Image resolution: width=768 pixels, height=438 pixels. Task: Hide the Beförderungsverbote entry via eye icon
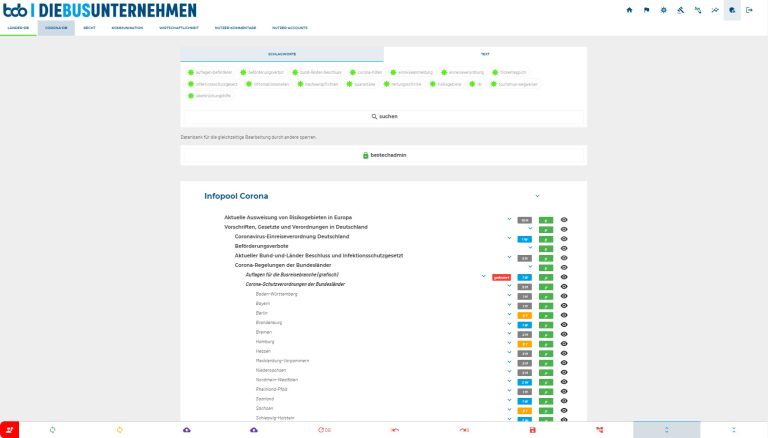tap(565, 246)
